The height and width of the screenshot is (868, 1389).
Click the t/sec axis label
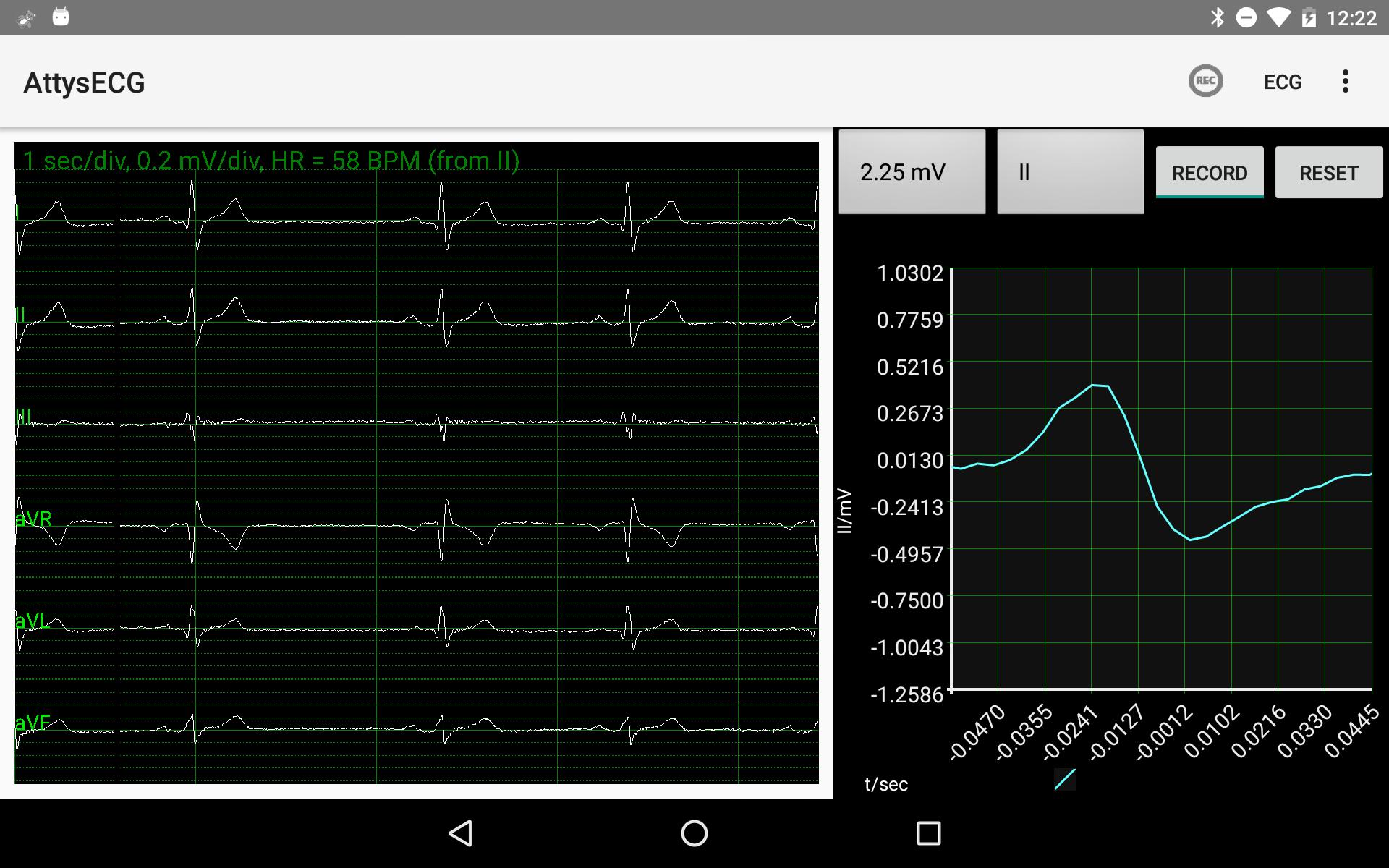click(x=886, y=784)
